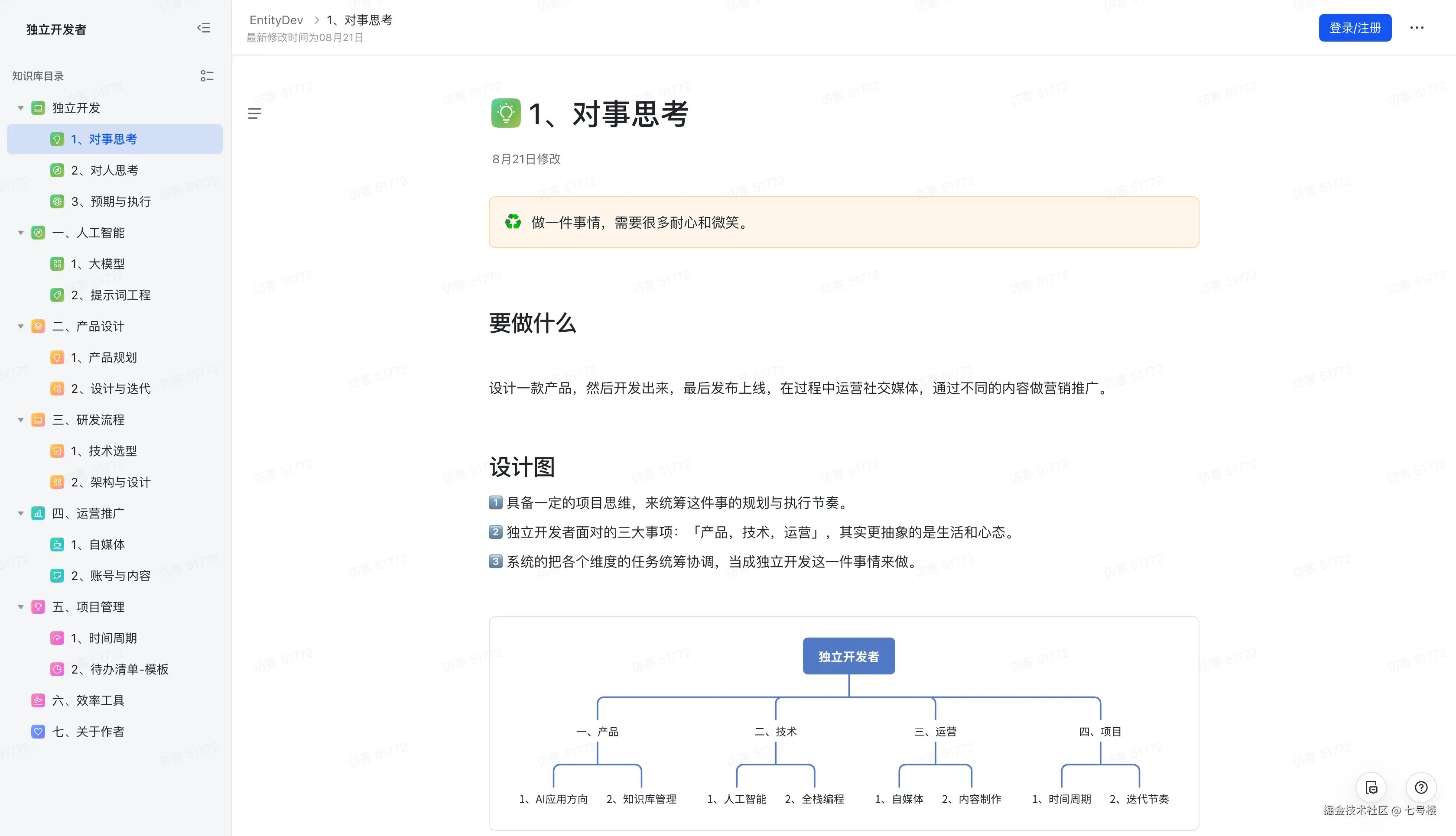Click the clock icon beside 2、待办清单-模板
This screenshot has width=1456, height=836.
tap(58, 669)
